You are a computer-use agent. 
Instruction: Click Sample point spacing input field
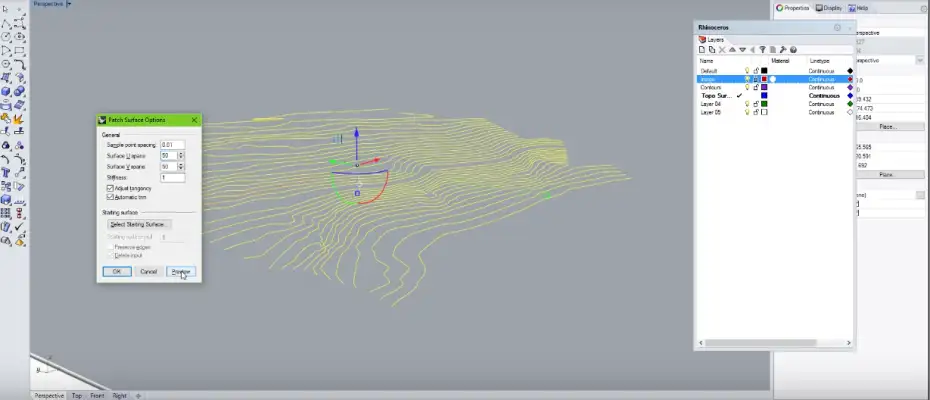click(172, 145)
